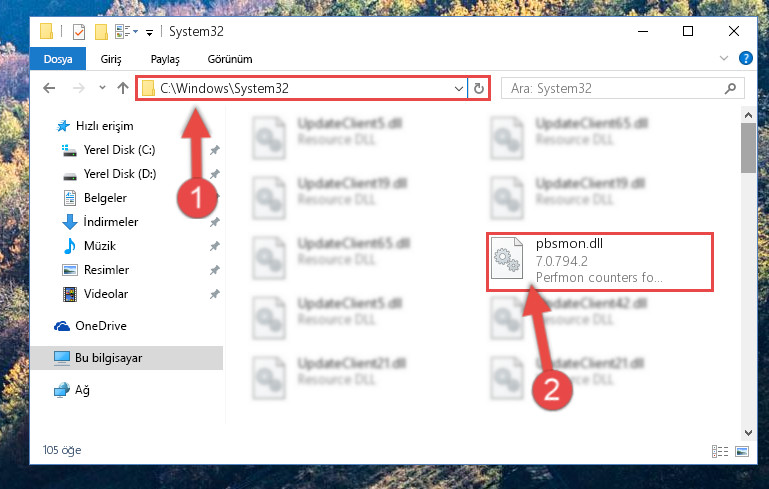
Task: Switch to large icons view in status bar
Action: pyautogui.click(x=742, y=451)
